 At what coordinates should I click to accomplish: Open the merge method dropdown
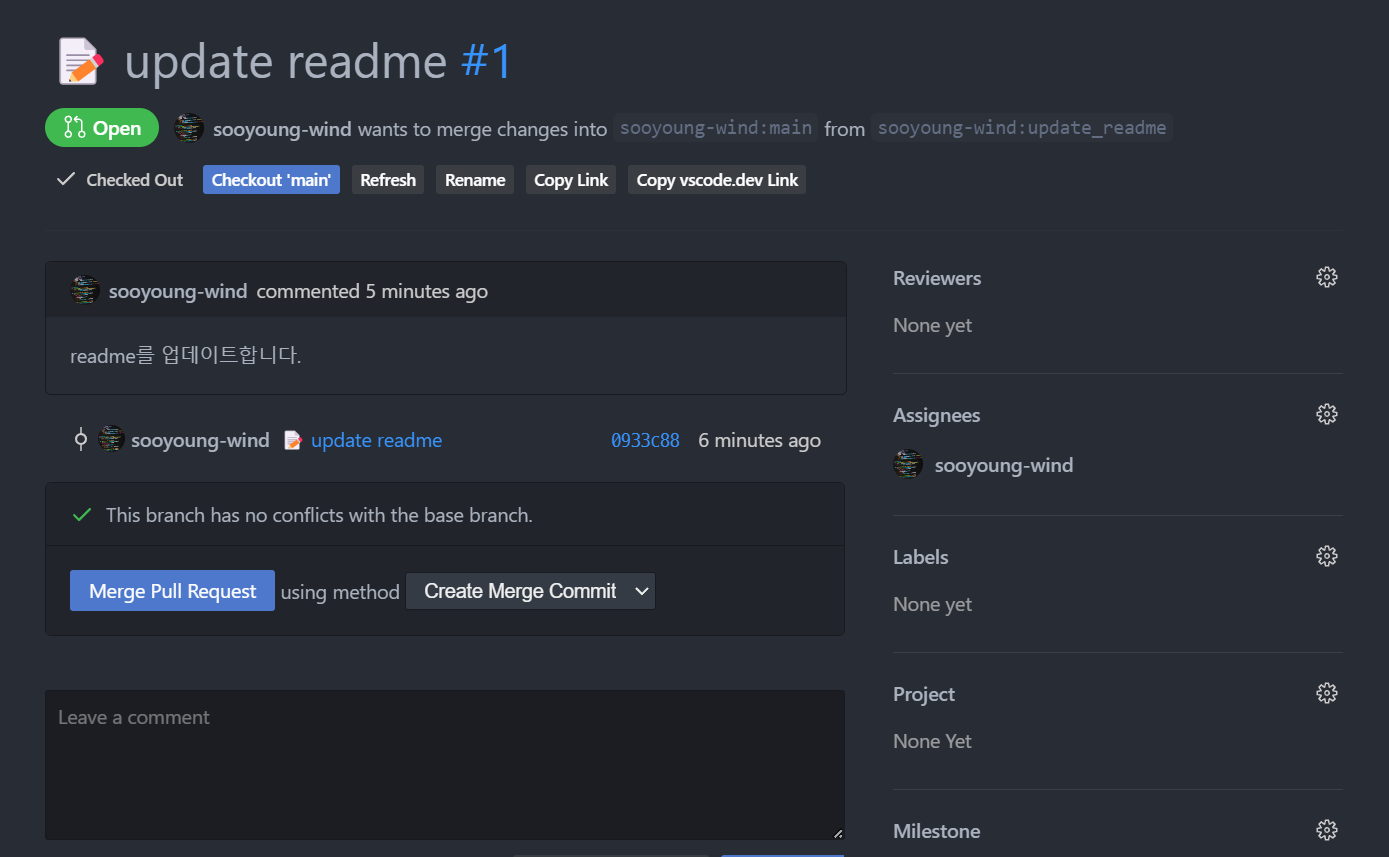[x=530, y=591]
